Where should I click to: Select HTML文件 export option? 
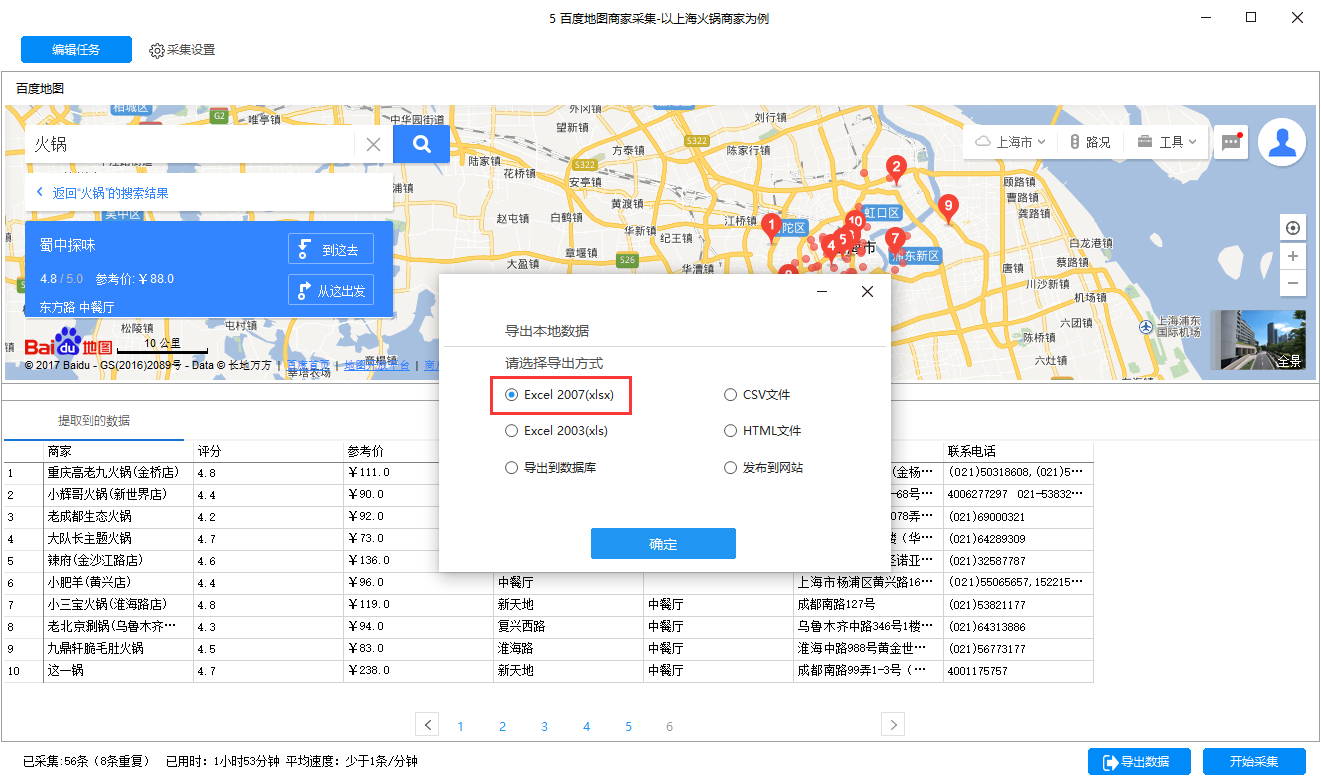click(x=763, y=431)
